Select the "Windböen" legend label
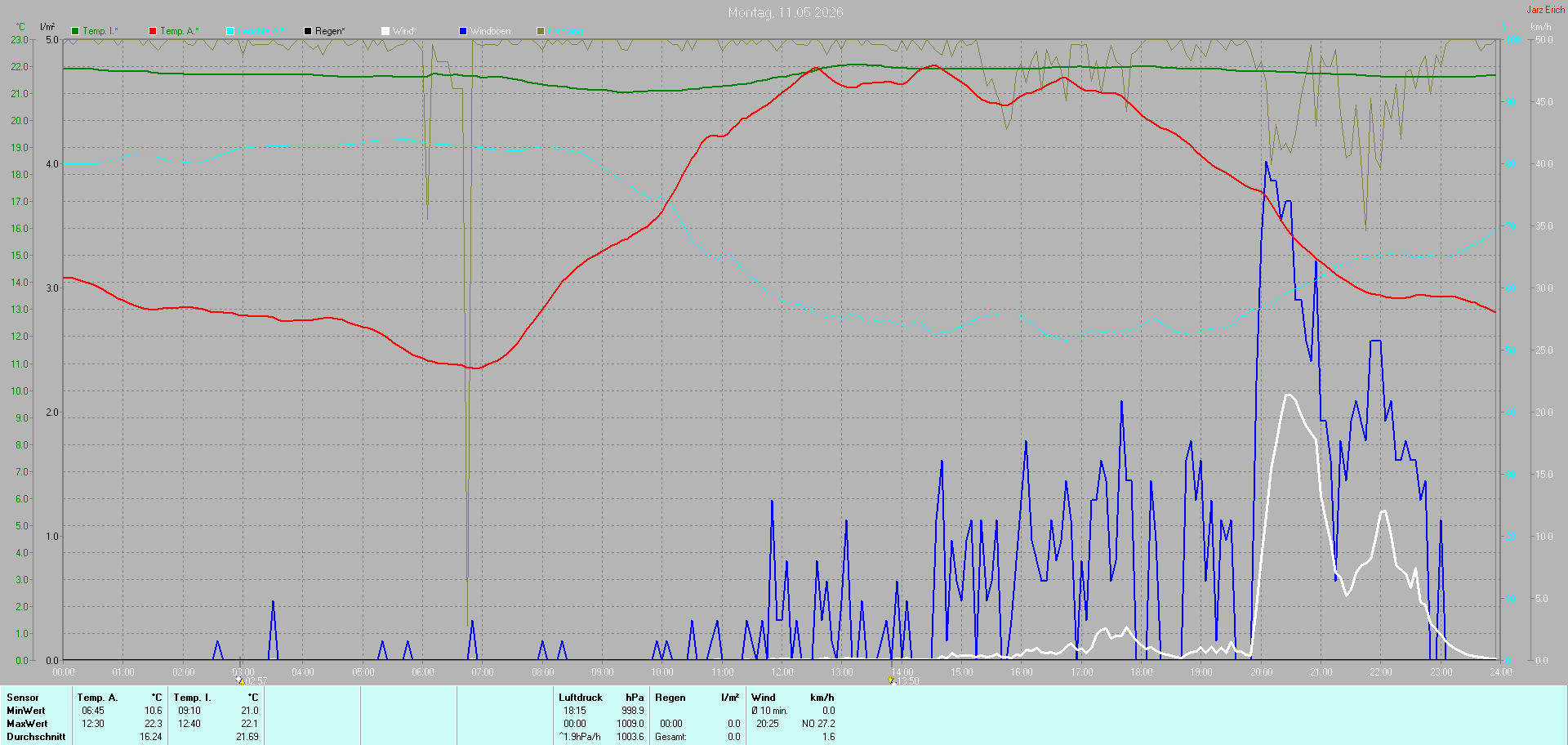Screen dimensions: 1568x745 tap(491, 31)
